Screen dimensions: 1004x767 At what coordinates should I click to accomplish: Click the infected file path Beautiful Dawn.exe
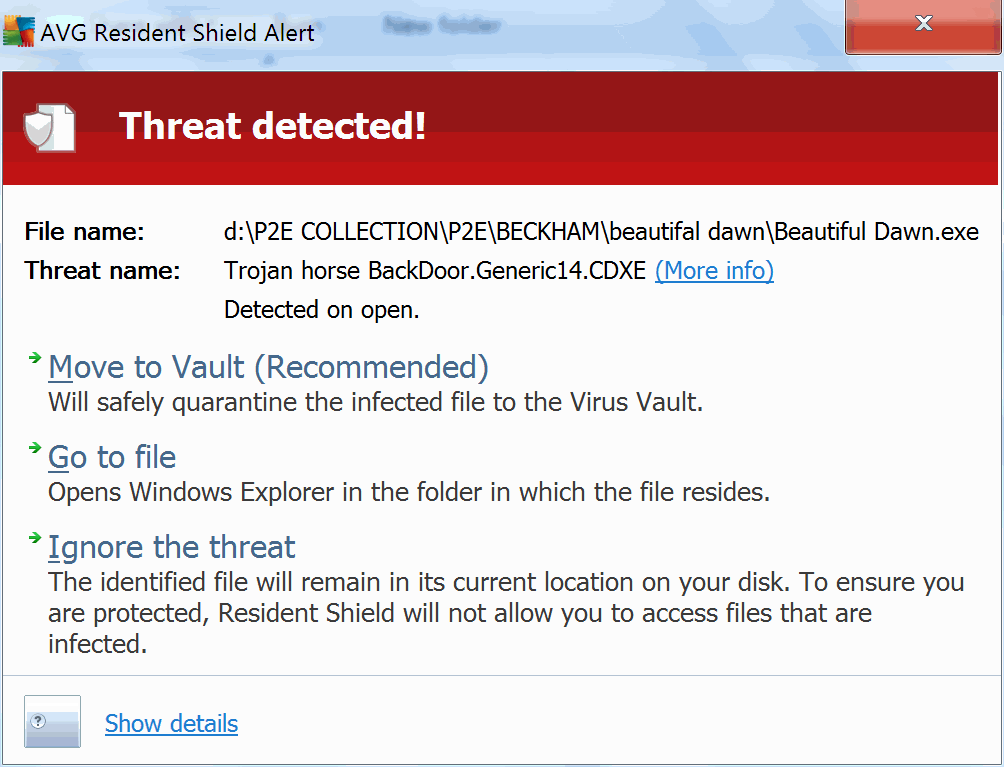coord(601,232)
